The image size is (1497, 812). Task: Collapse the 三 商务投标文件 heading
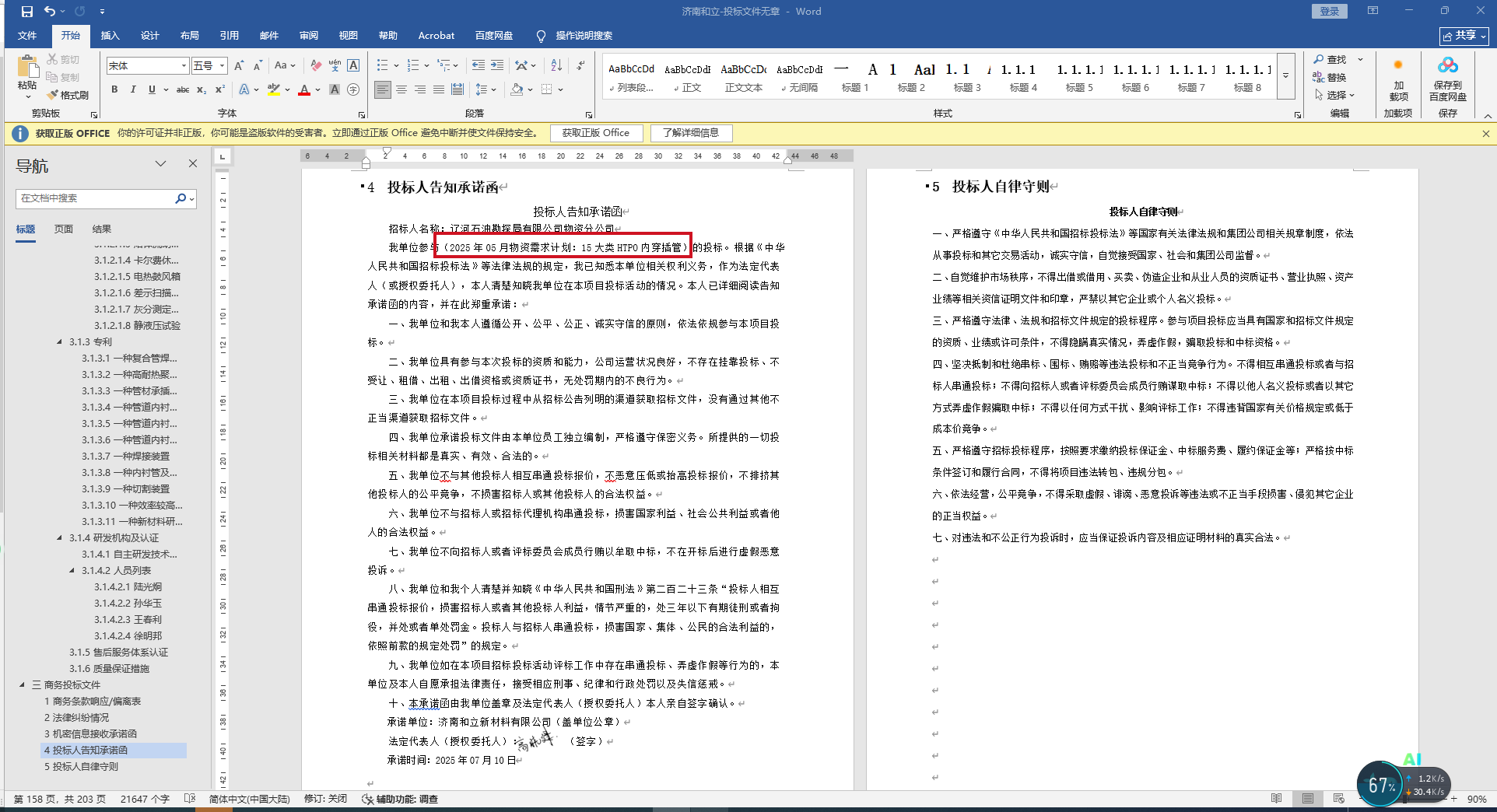click(x=22, y=684)
